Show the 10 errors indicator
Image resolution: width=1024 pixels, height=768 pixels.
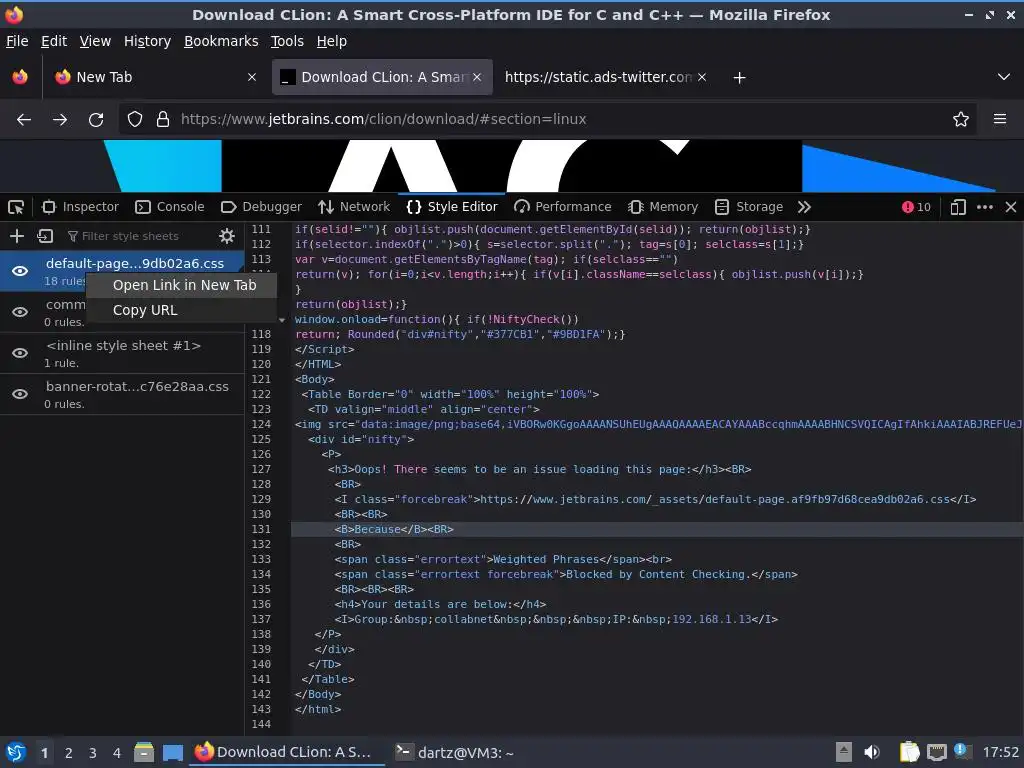tap(916, 207)
